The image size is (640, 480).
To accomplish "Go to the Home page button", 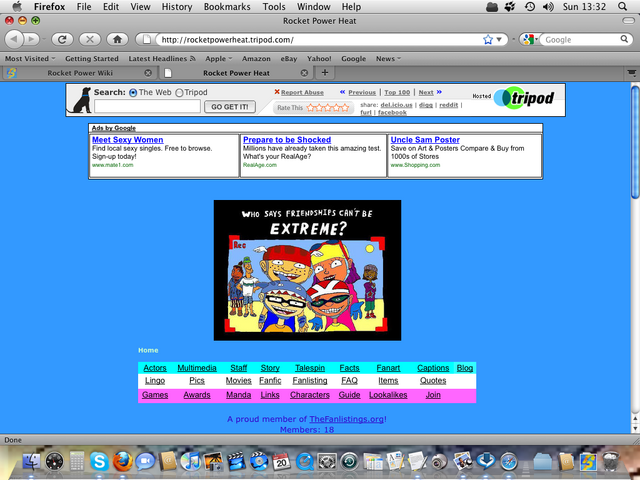I will tap(118, 39).
